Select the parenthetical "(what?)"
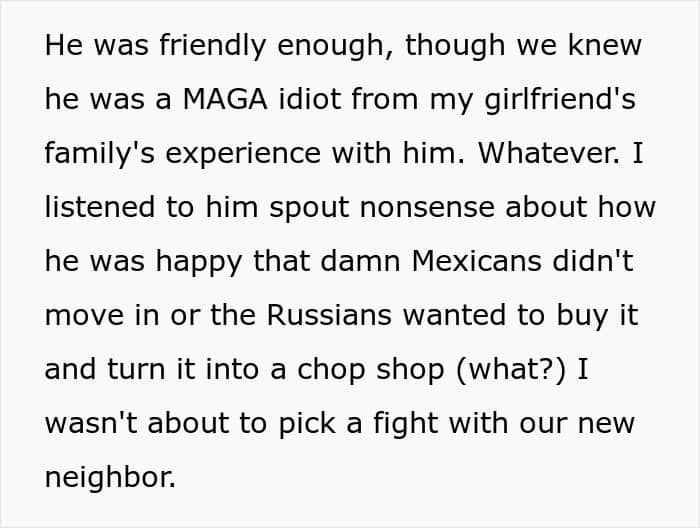The width and height of the screenshot is (700, 528). coord(511,370)
